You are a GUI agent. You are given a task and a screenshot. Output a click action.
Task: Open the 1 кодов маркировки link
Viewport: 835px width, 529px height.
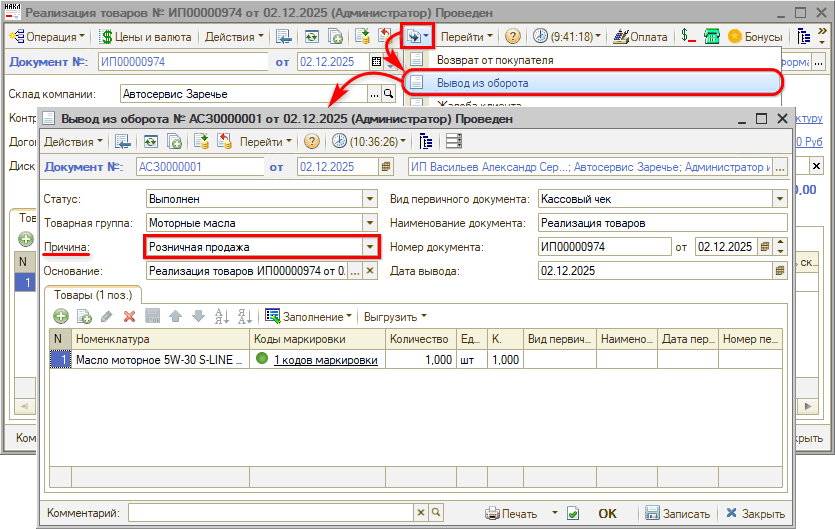[325, 360]
